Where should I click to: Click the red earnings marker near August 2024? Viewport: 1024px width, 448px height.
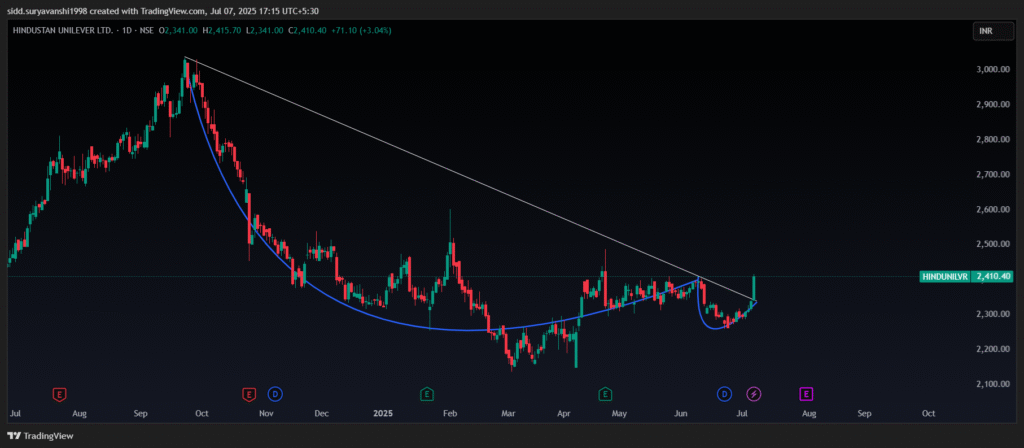click(x=59, y=394)
